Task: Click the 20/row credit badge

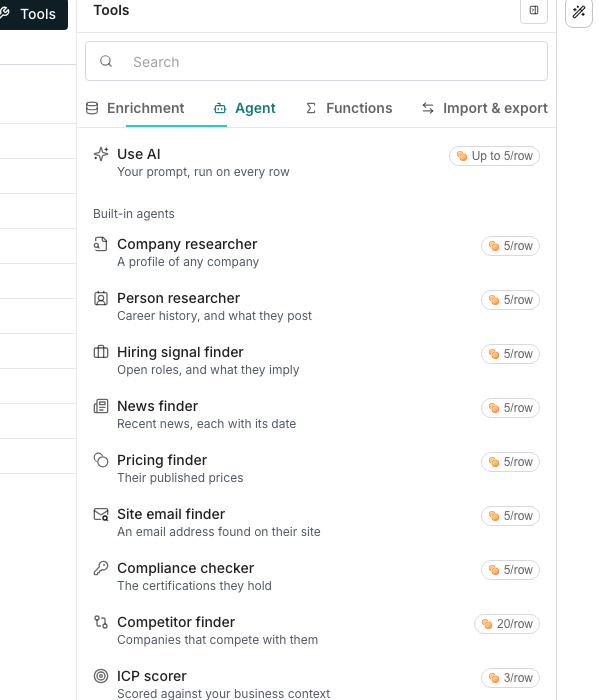Action: [507, 624]
